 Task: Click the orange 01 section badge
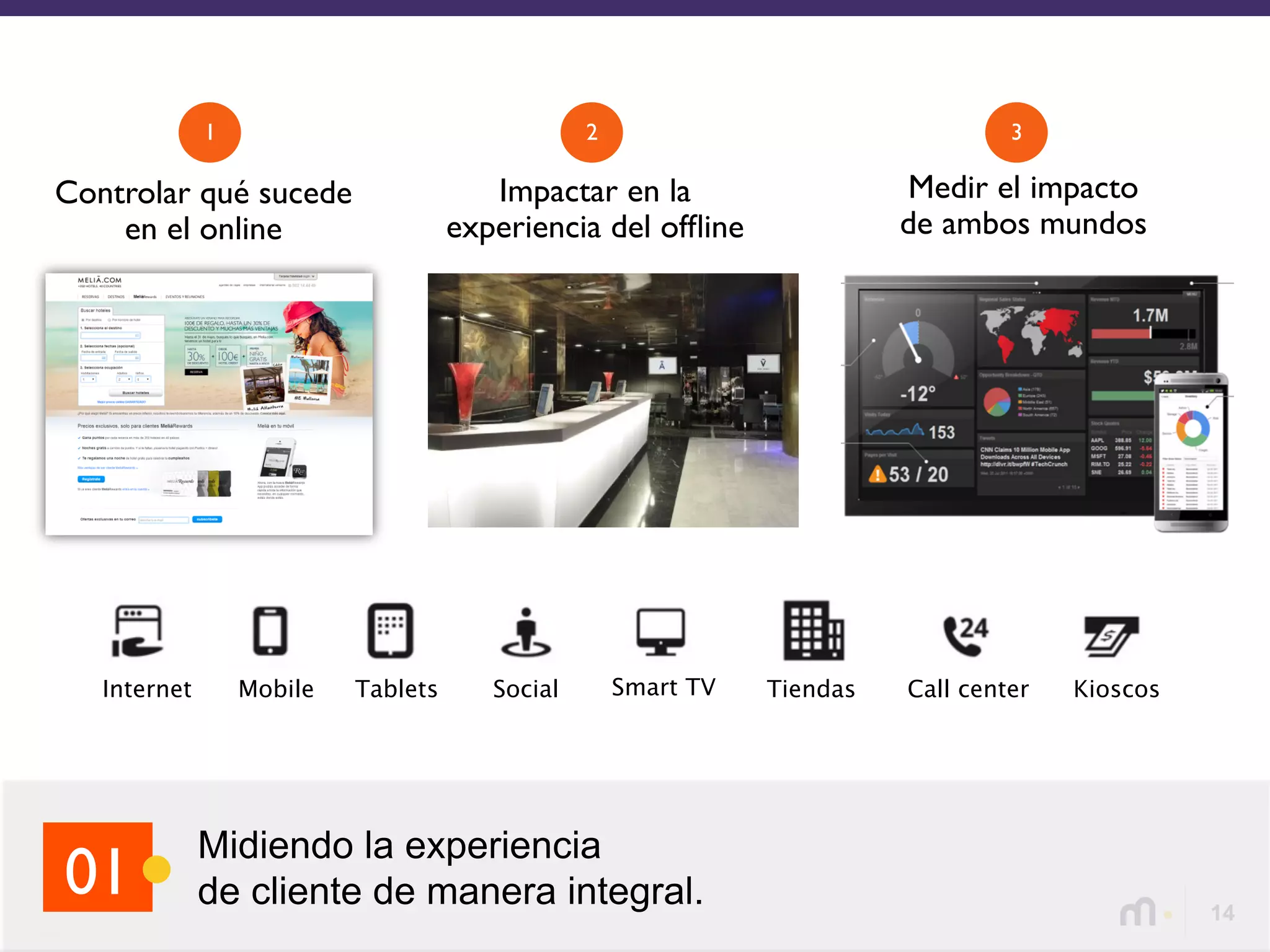click(98, 867)
